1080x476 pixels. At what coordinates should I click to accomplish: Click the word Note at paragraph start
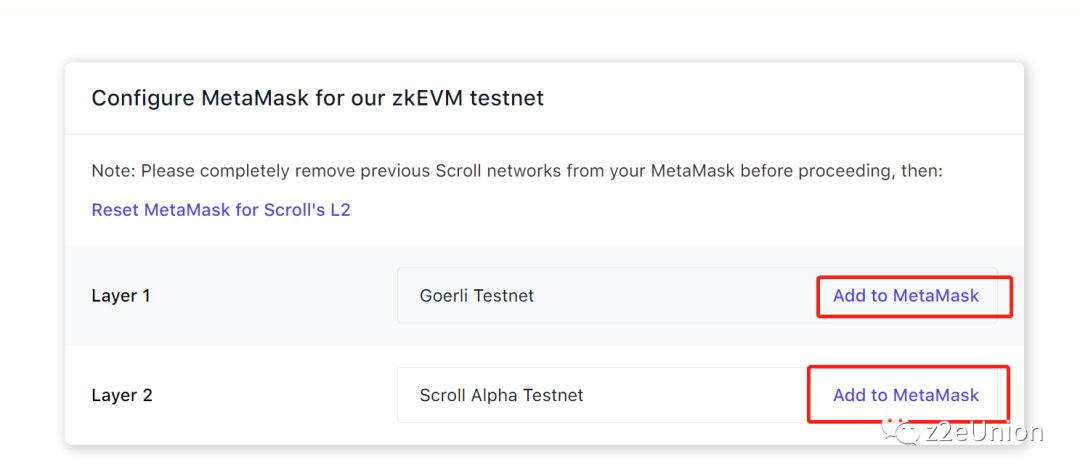pos(112,171)
